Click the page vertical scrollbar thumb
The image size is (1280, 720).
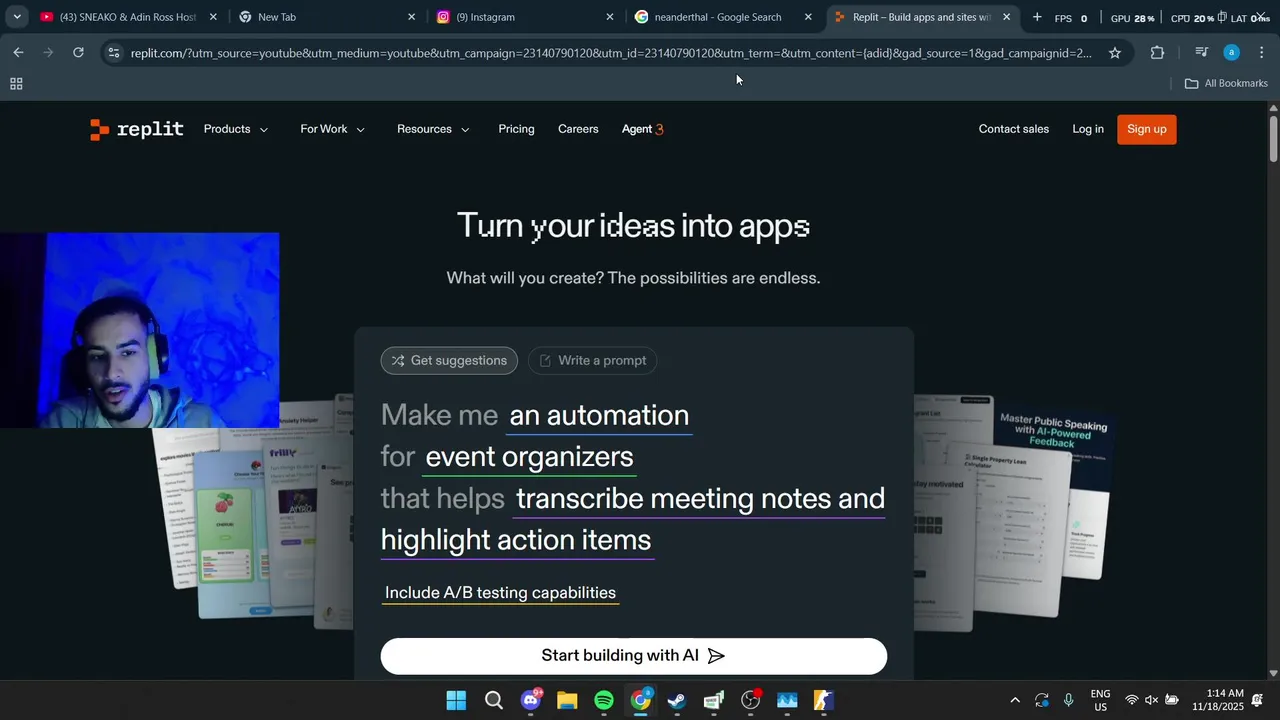(x=1273, y=138)
